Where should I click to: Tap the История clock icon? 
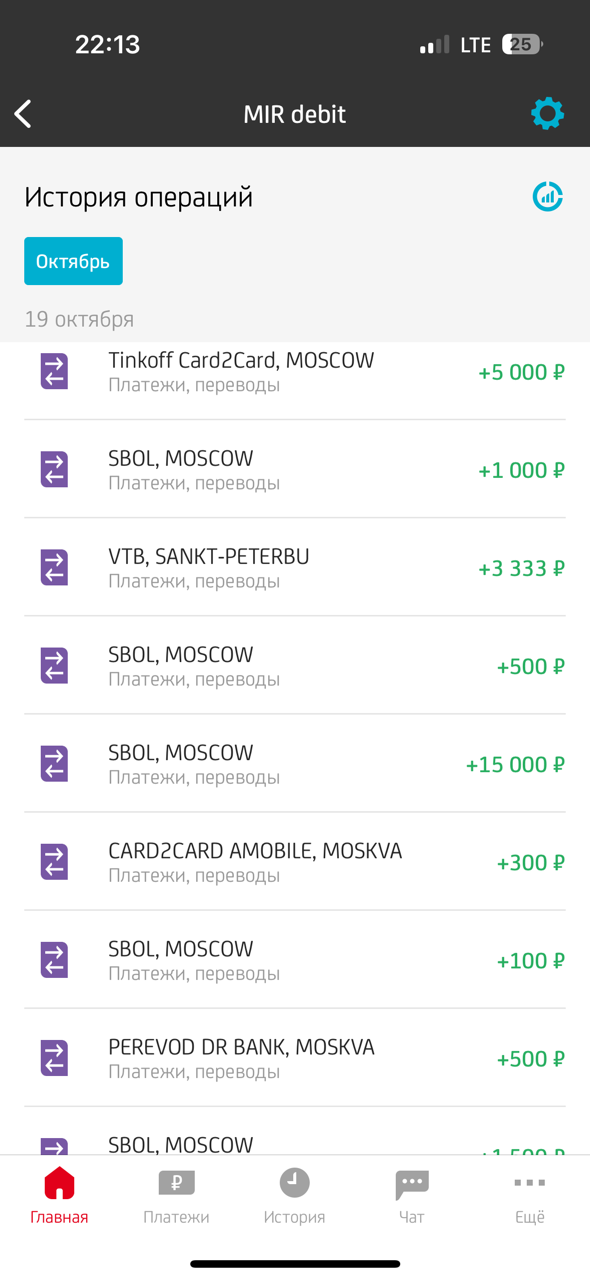(x=294, y=1182)
